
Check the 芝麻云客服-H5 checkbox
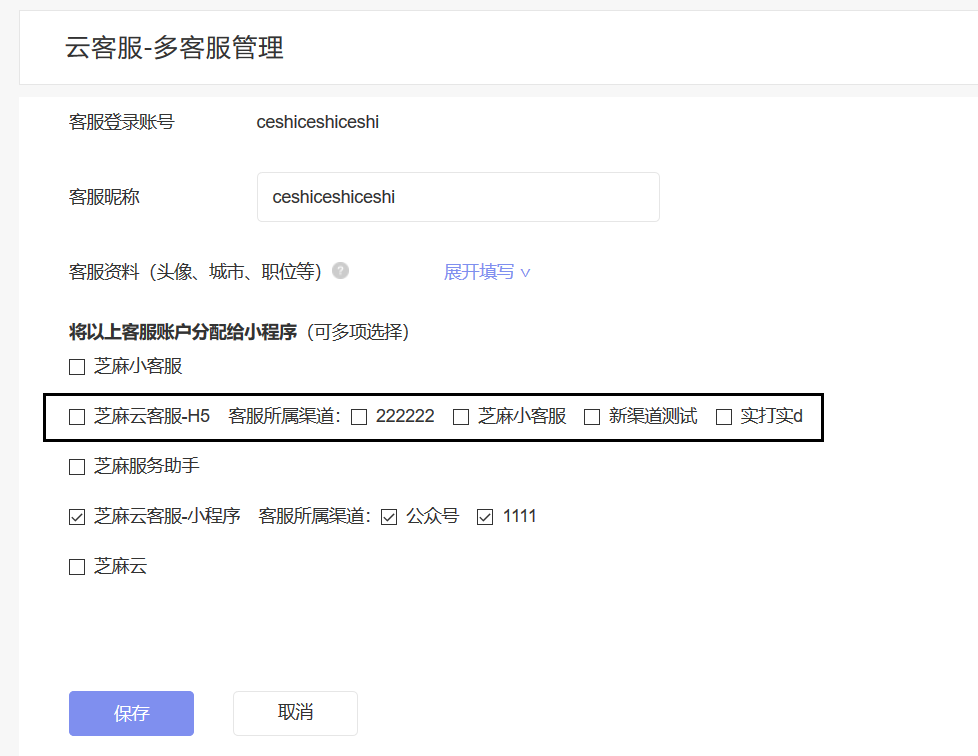coord(77,417)
